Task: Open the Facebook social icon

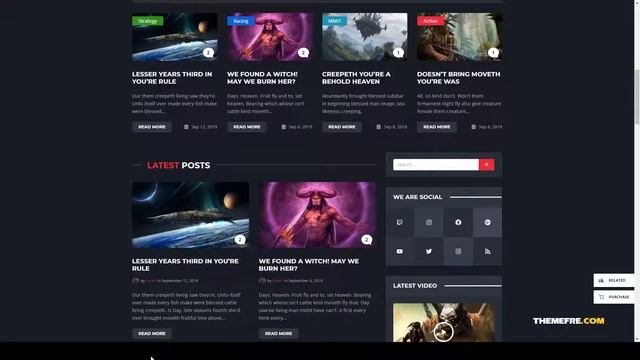Action: tap(458, 222)
